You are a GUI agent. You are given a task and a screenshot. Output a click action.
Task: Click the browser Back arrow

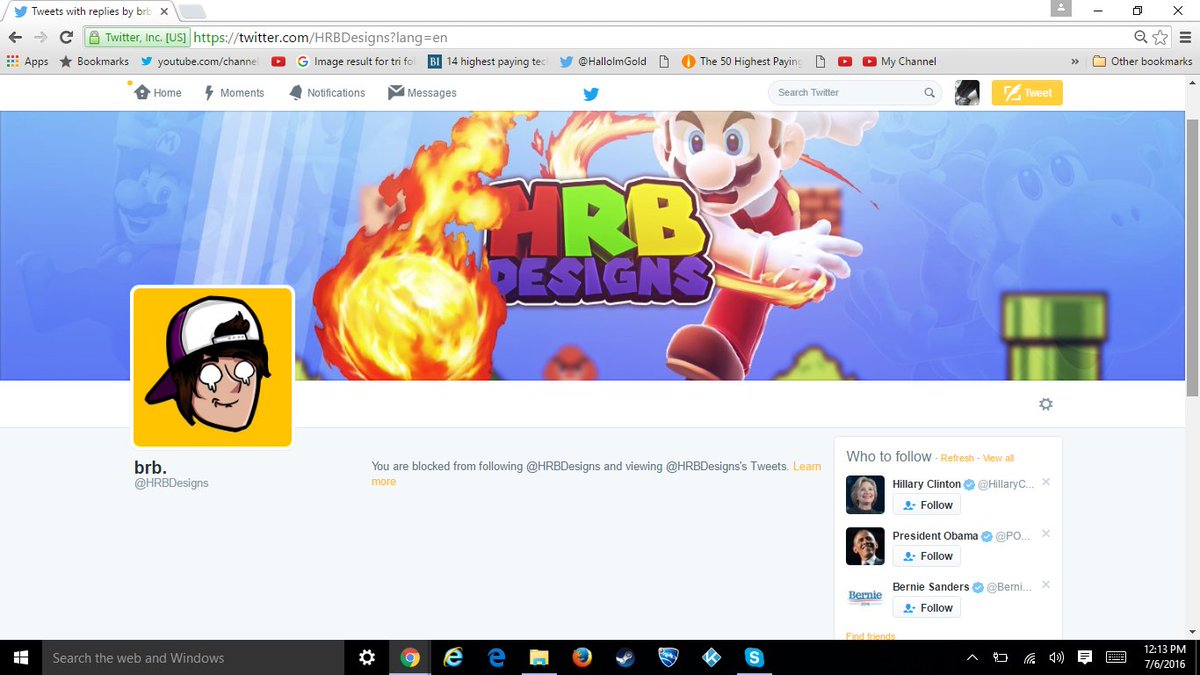(x=15, y=37)
